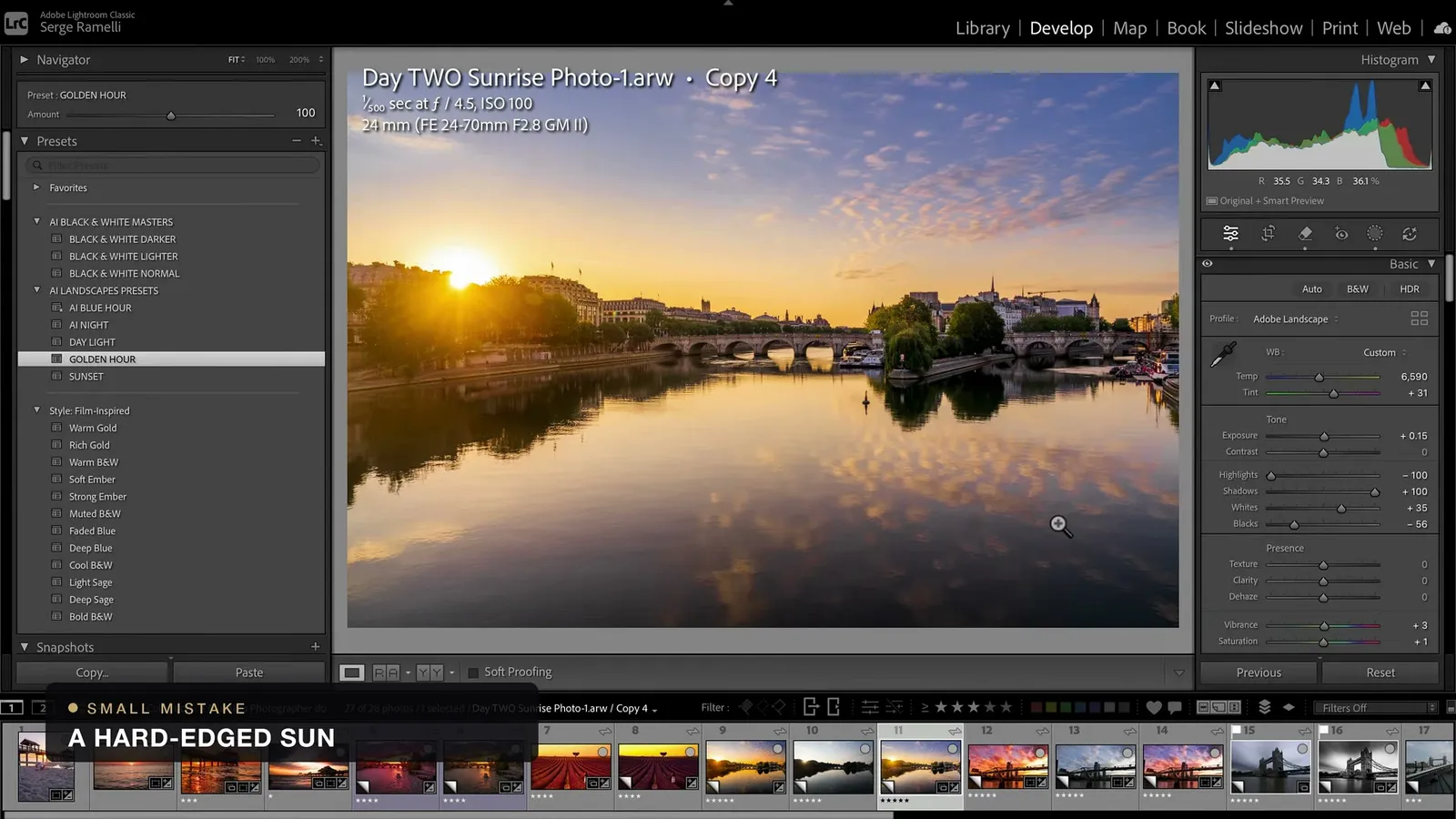
Task: Apply the GOLDEN HOUR preset
Action: [171, 359]
